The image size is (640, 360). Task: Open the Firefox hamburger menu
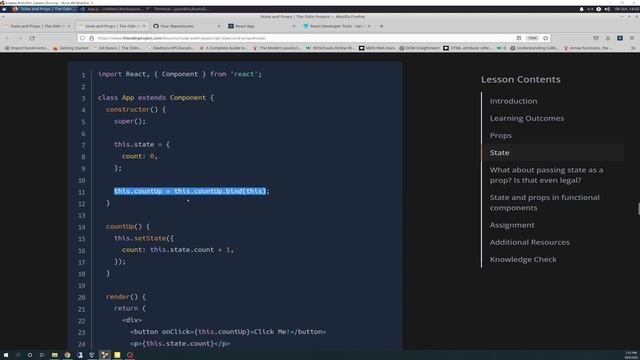coord(632,38)
